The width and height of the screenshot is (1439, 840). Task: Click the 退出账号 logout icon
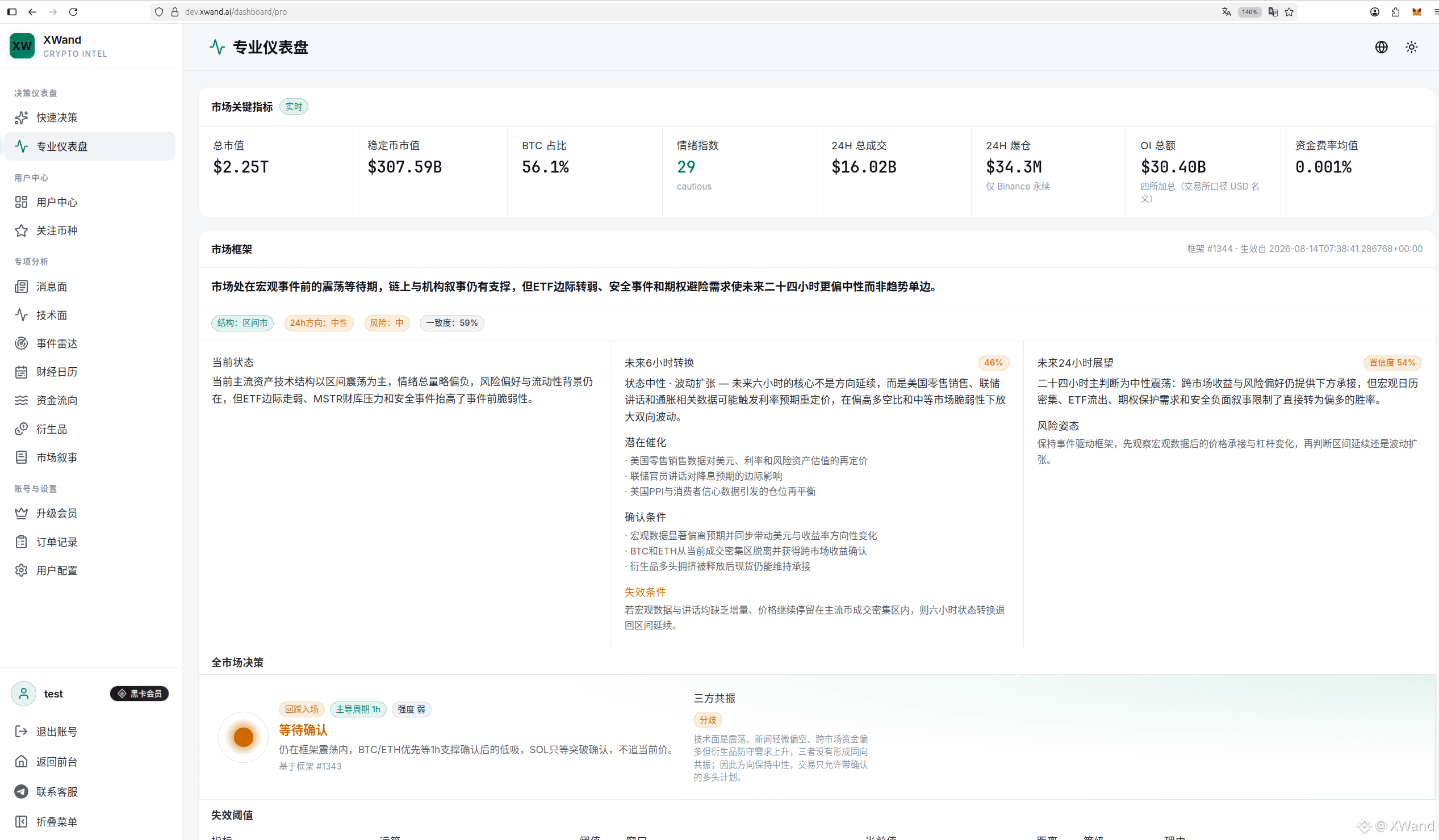point(21,732)
